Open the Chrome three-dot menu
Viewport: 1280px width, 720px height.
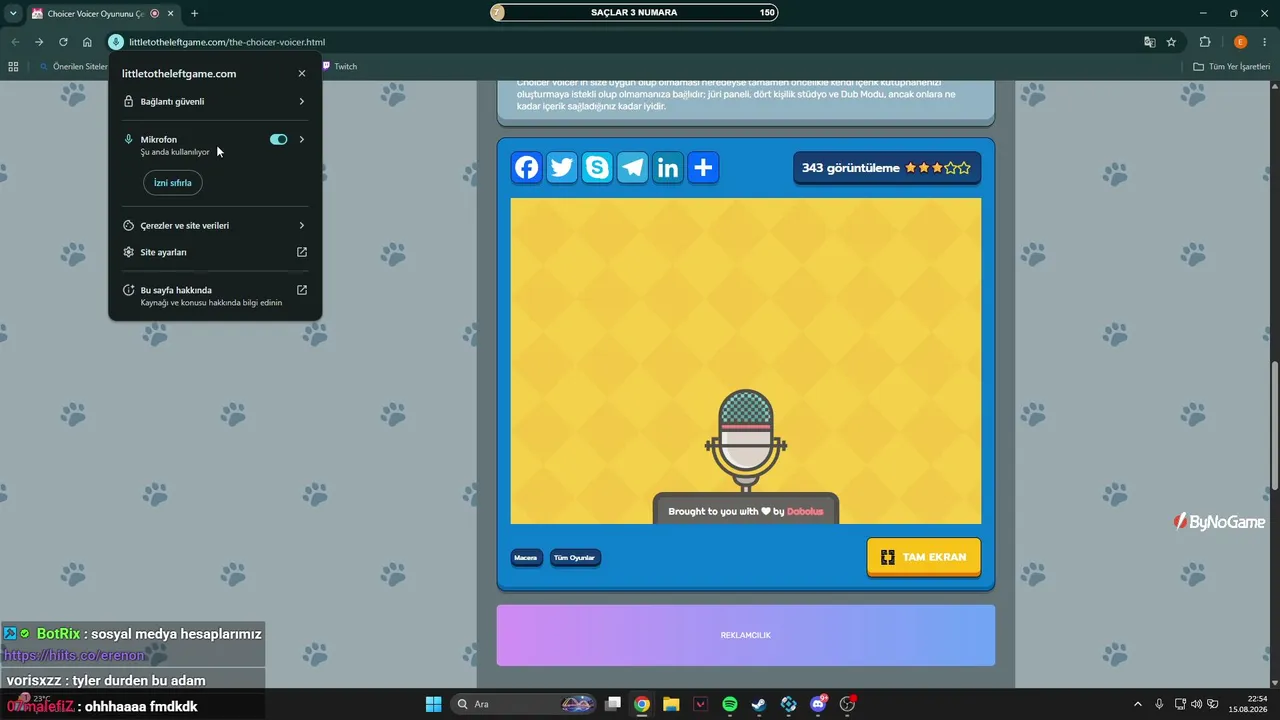coord(1265,42)
